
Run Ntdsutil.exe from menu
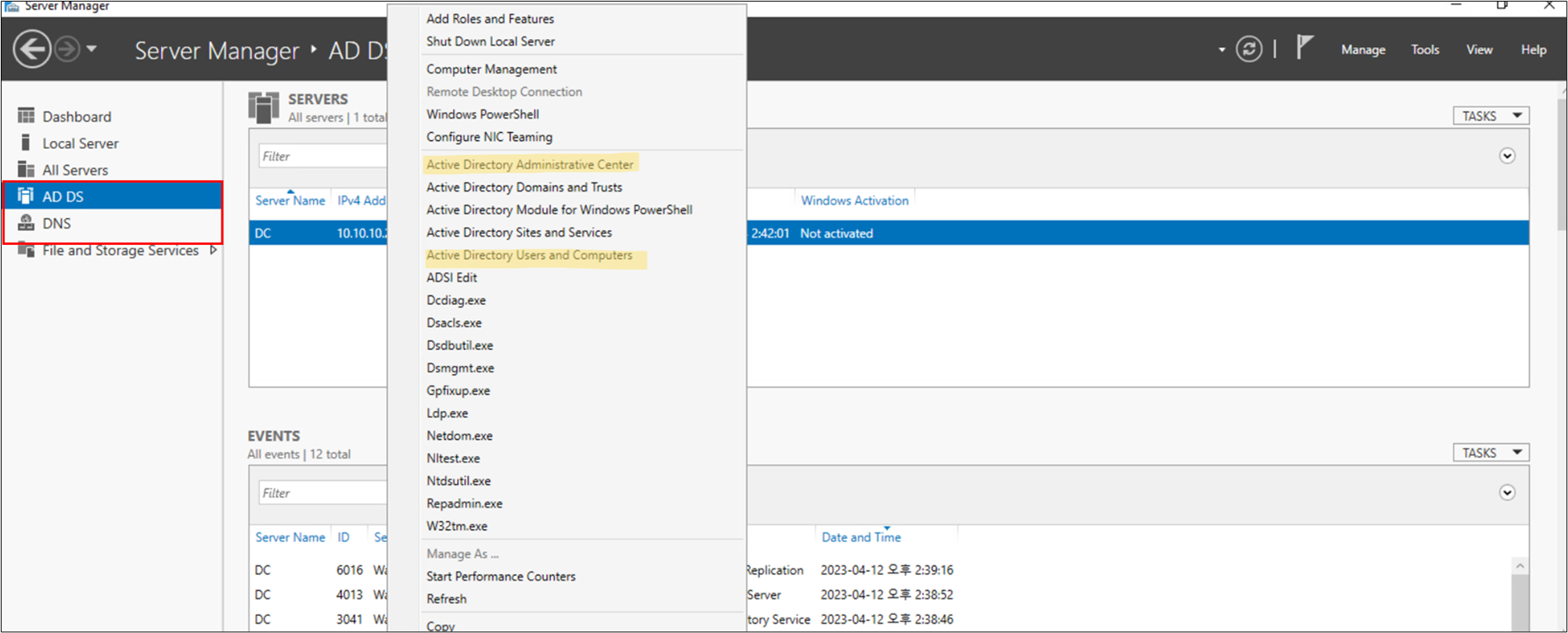click(x=459, y=481)
